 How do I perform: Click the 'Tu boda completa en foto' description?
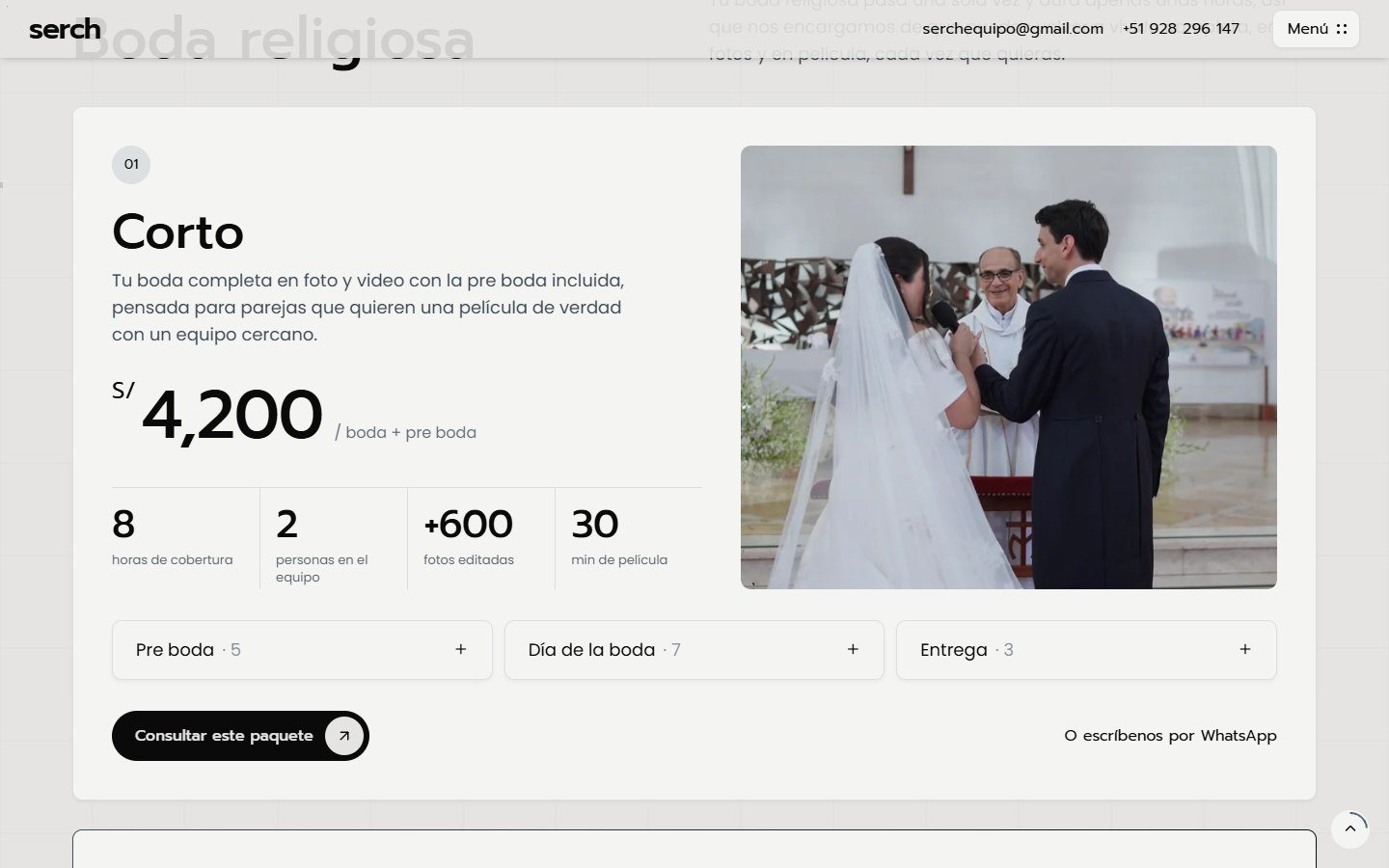(x=368, y=308)
